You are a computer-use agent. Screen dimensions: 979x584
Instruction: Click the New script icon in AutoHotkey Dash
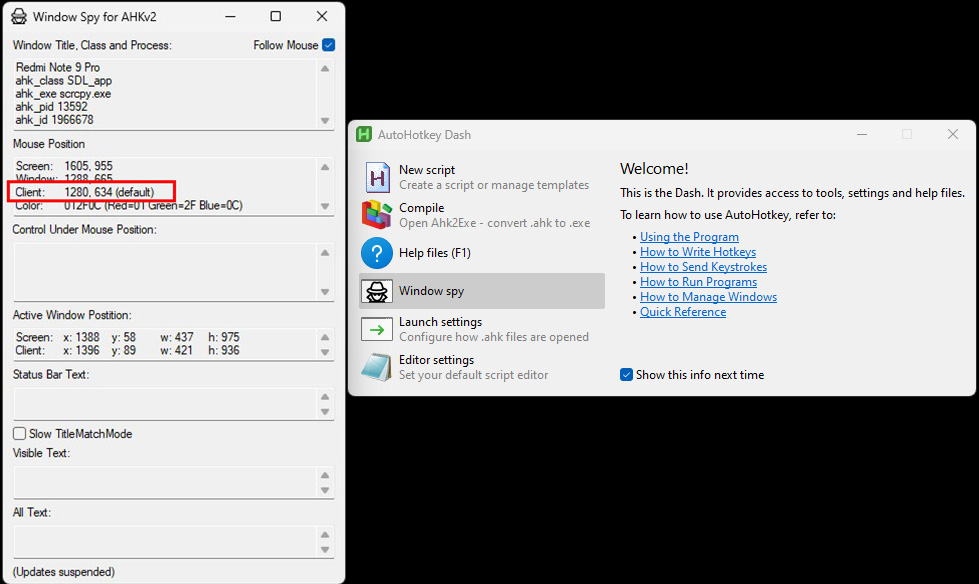[x=377, y=177]
